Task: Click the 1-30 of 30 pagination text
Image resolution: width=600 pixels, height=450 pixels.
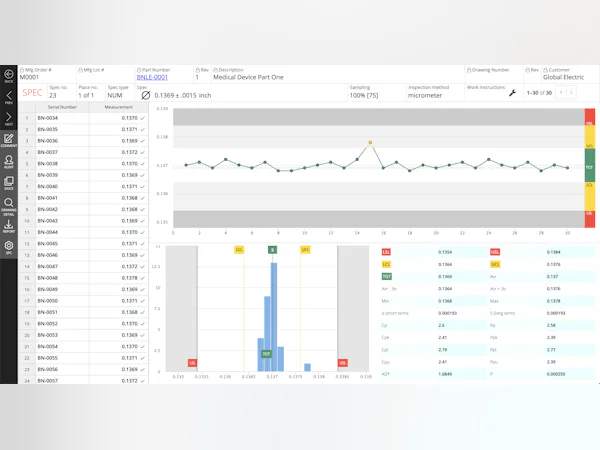Action: pyautogui.click(x=539, y=93)
